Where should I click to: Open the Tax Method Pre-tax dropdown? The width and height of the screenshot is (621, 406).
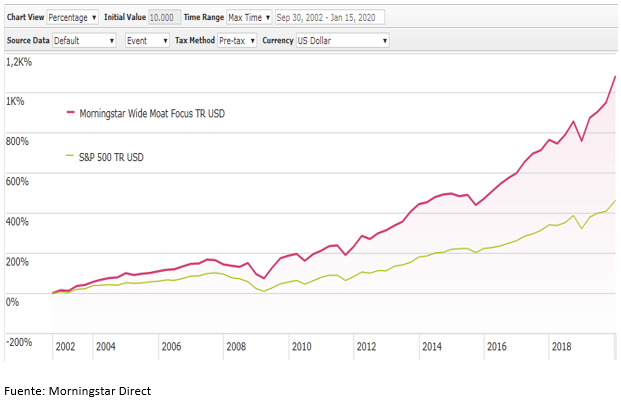coord(236,41)
